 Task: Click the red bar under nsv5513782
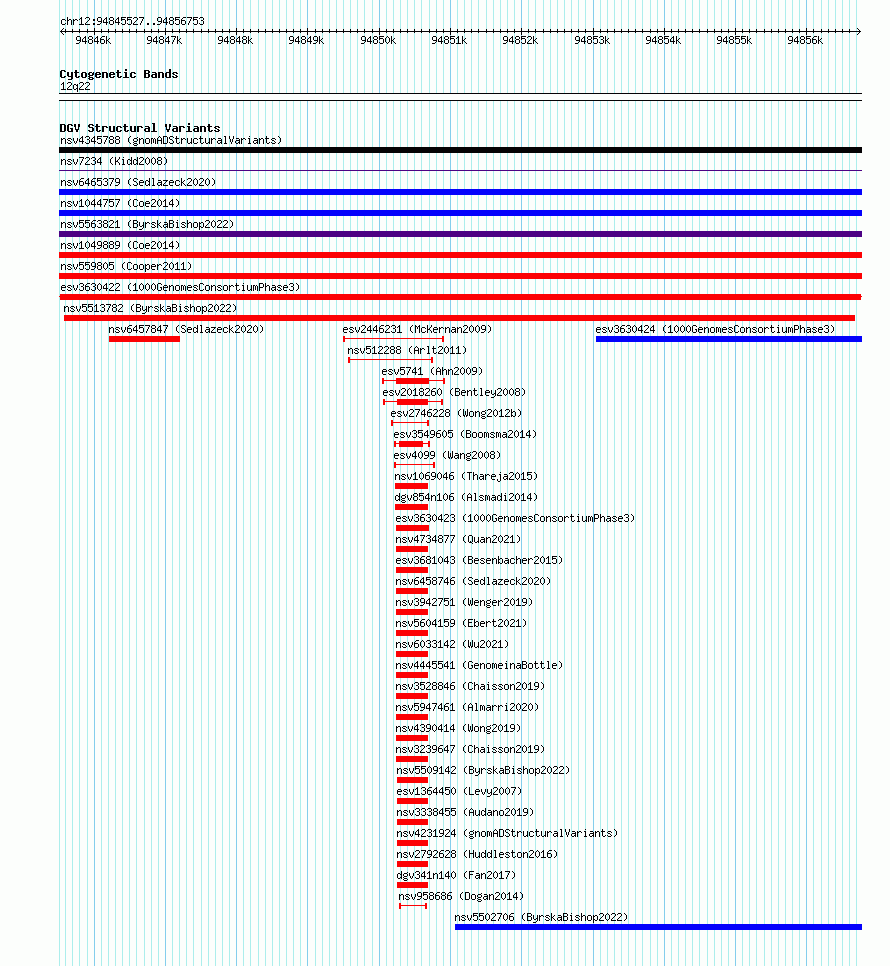point(459,318)
